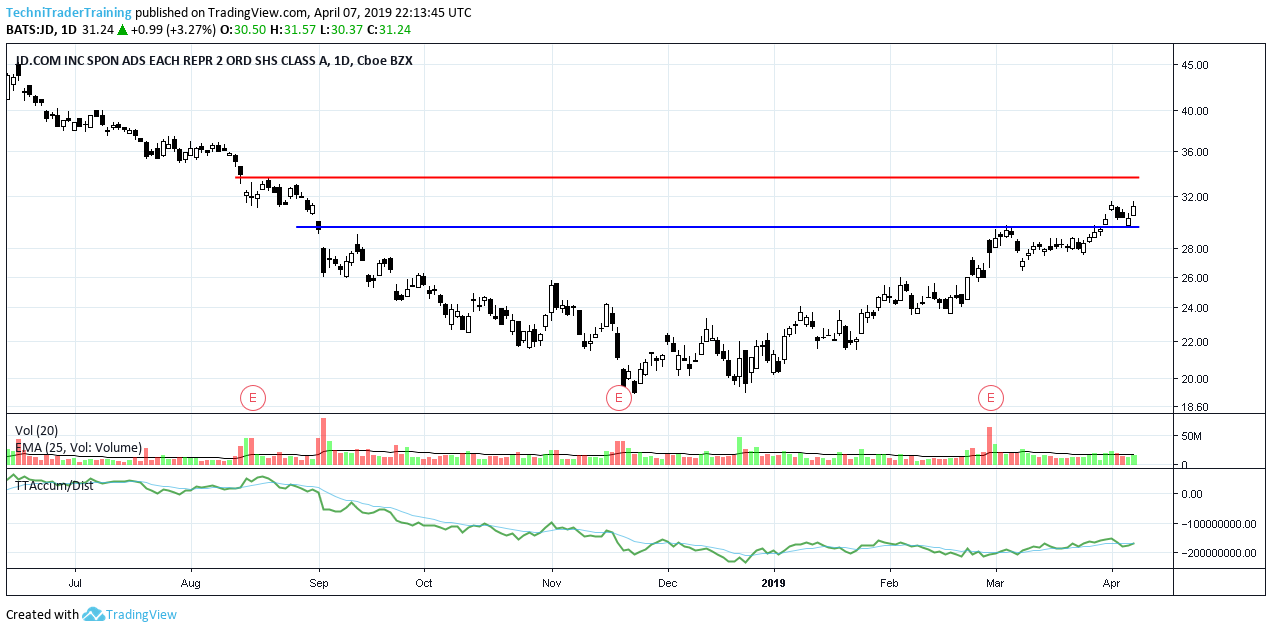Click the JD.COM INC SPON ADS chart title
This screenshot has height=632, width=1272.
214,61
